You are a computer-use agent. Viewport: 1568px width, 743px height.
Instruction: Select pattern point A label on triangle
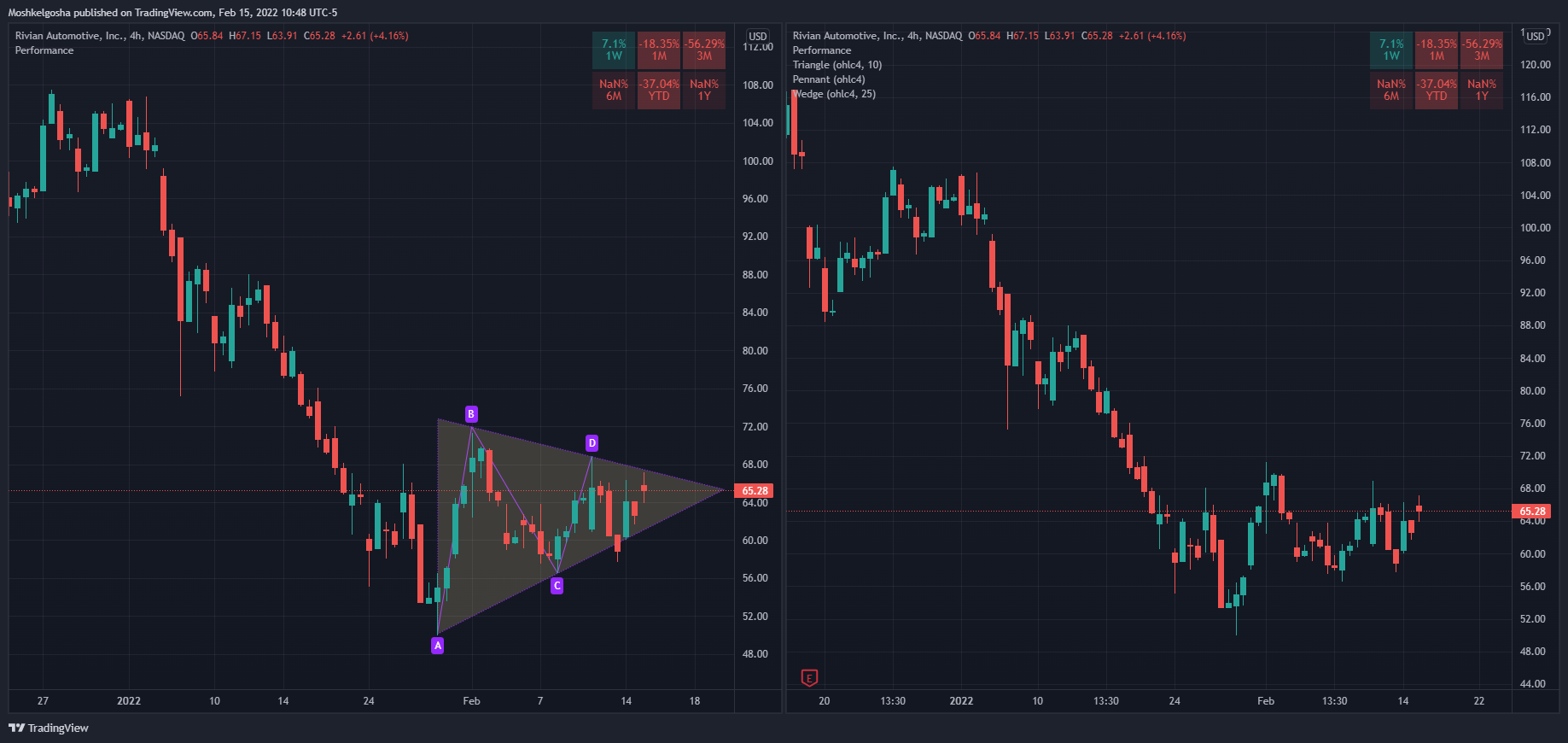pos(438,646)
